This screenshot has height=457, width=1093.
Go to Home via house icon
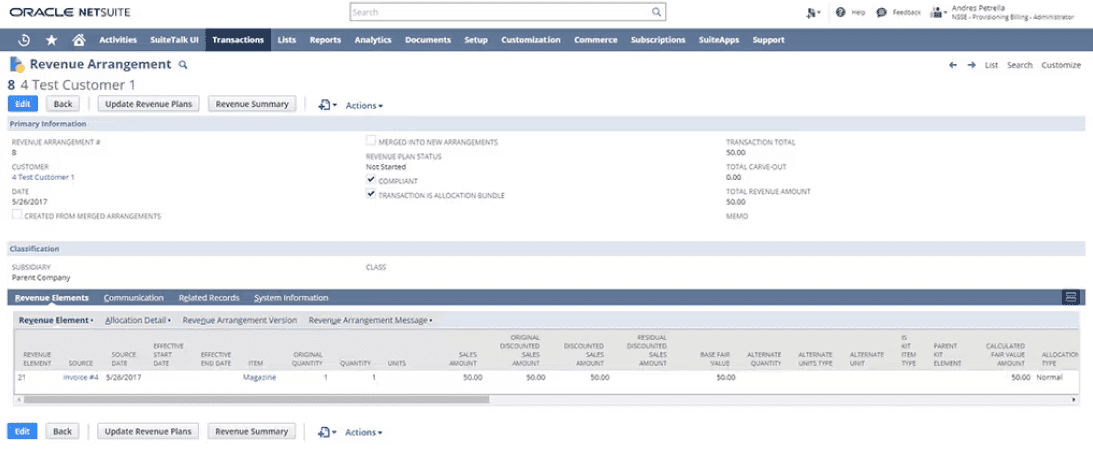[78, 40]
